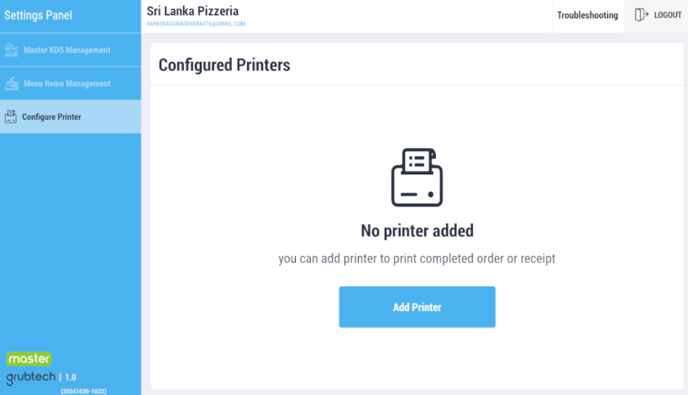Click the build number 20241030-1622 text
This screenshot has height=395, width=688.
(83, 391)
